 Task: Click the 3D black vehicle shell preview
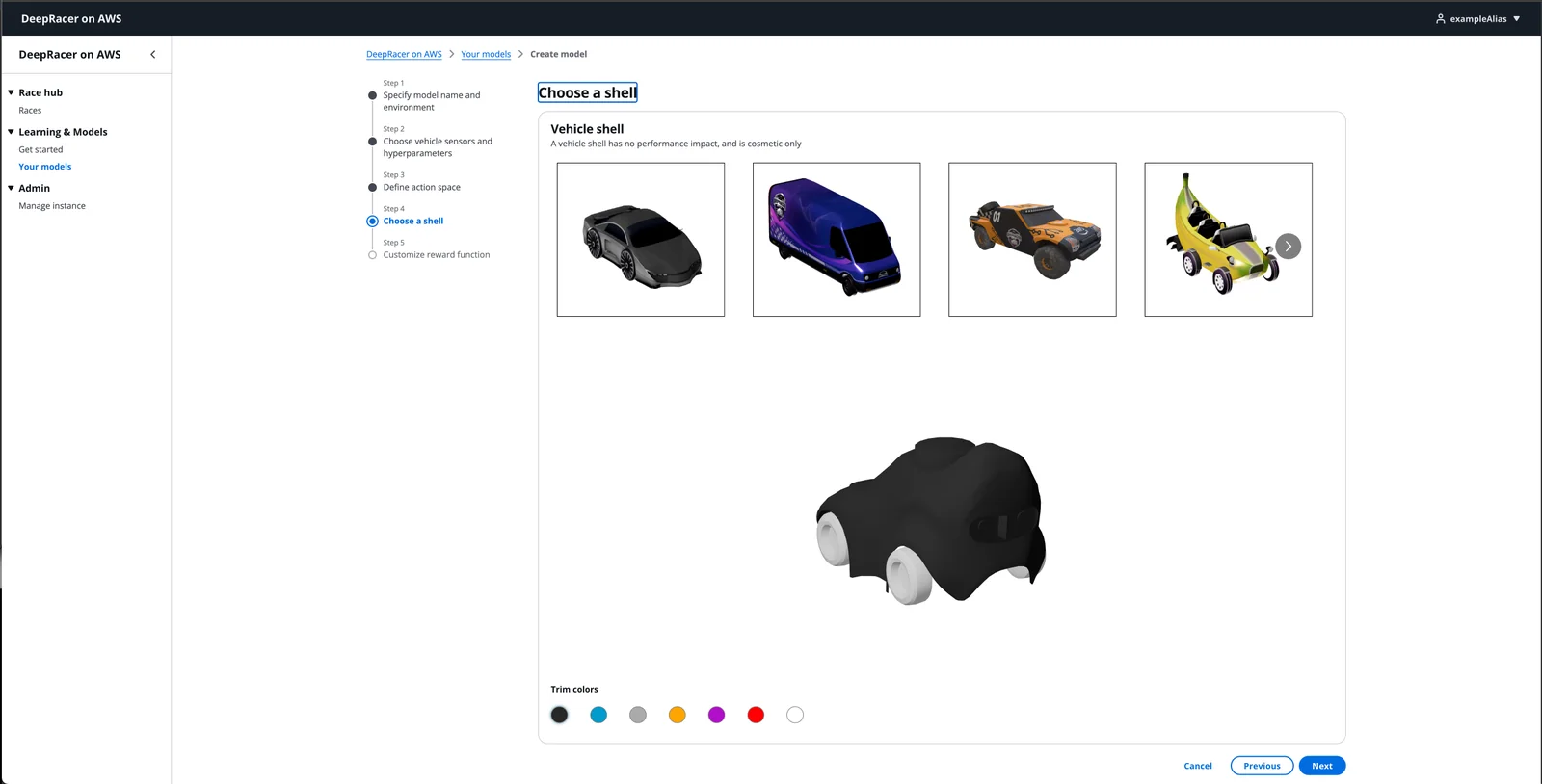931,520
